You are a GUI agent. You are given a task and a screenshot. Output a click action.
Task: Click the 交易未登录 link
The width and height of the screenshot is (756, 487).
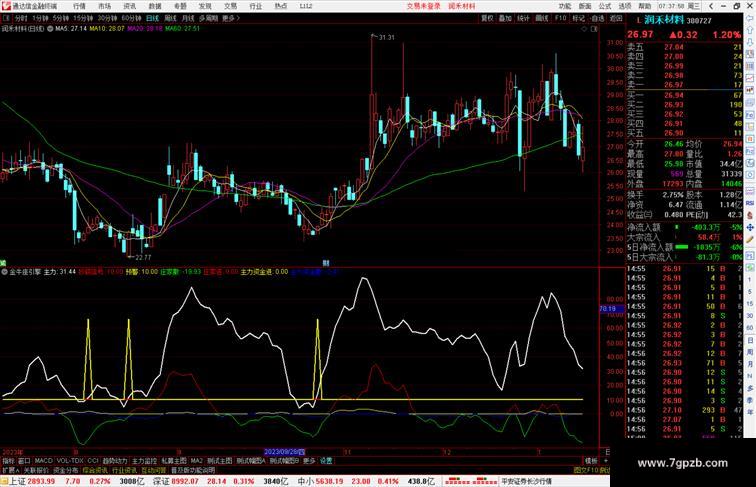[x=423, y=6]
